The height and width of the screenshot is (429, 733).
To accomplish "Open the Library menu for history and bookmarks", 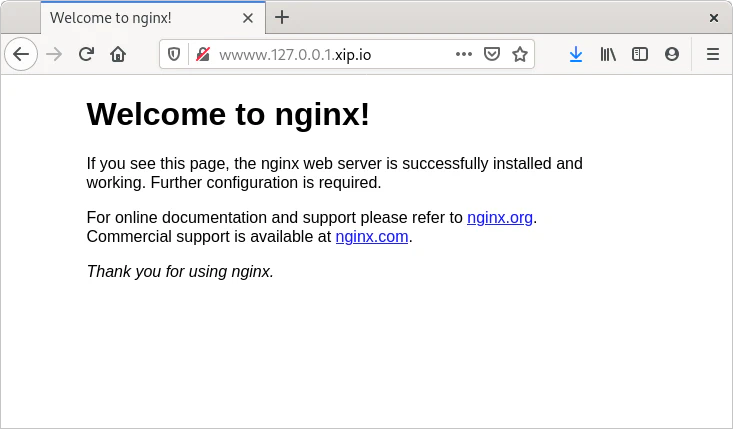I will click(608, 55).
